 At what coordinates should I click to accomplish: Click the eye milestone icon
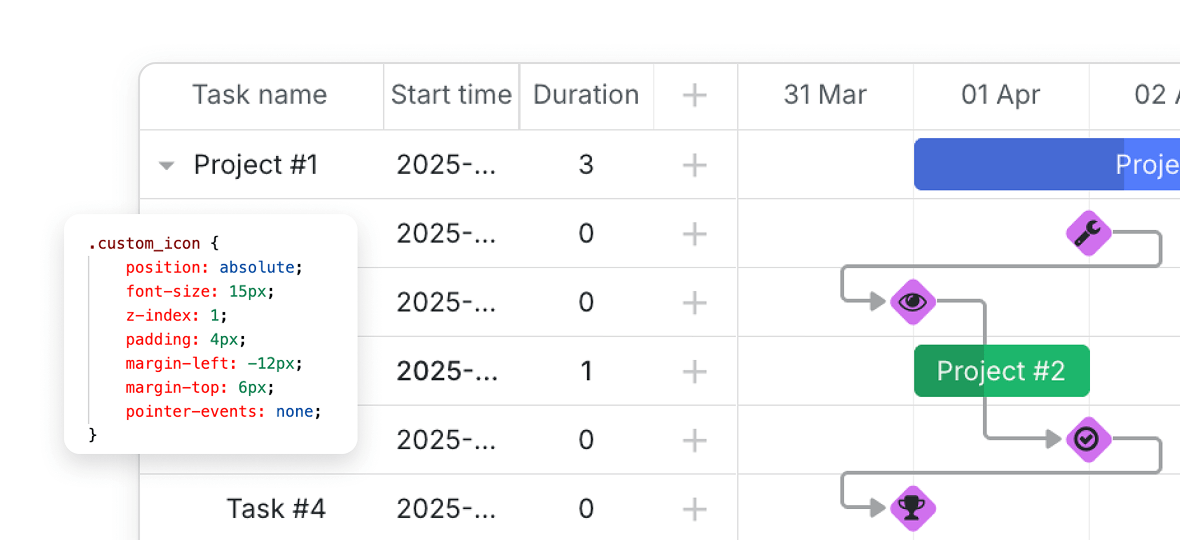[912, 301]
